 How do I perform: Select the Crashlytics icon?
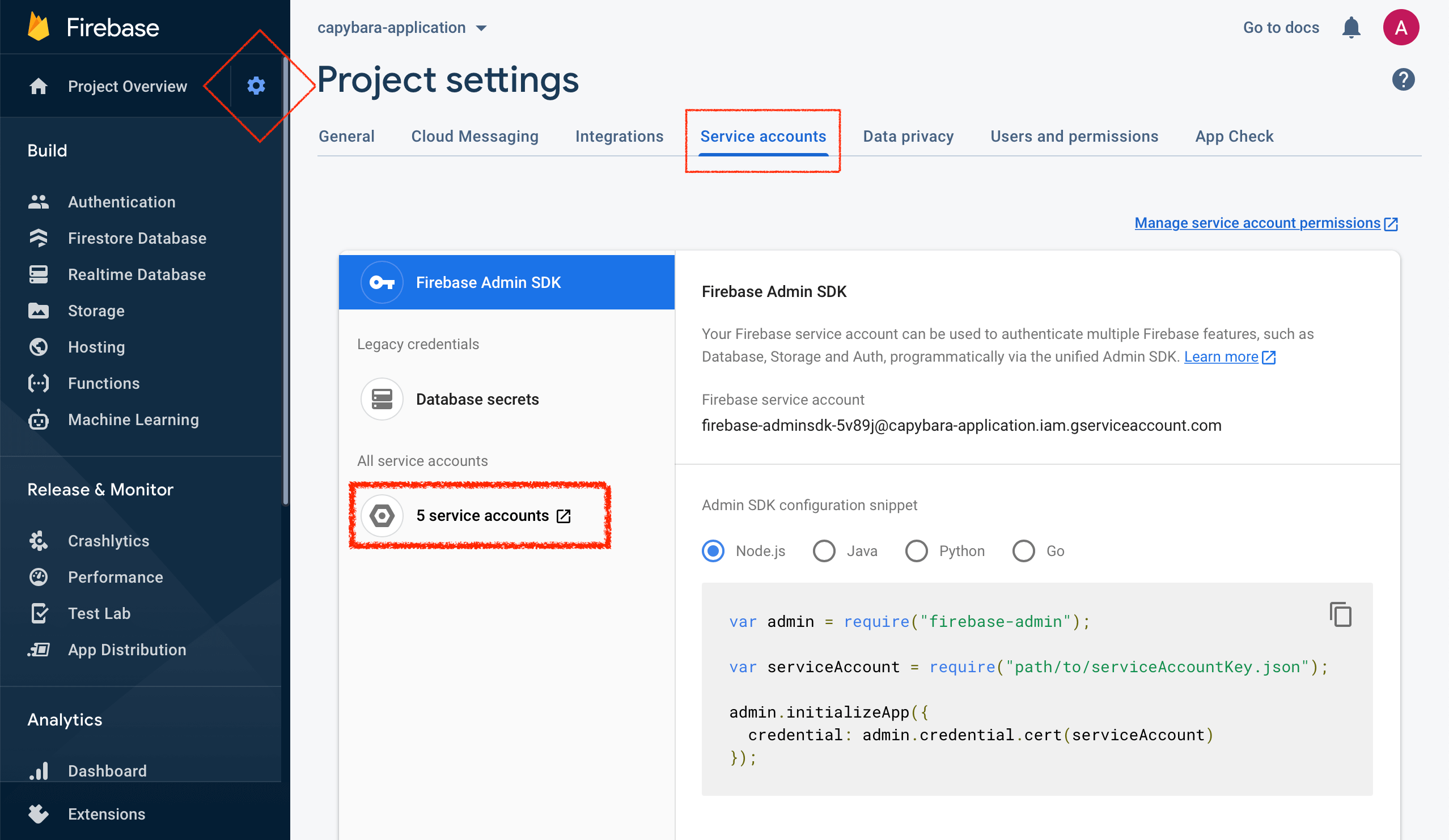coord(38,541)
